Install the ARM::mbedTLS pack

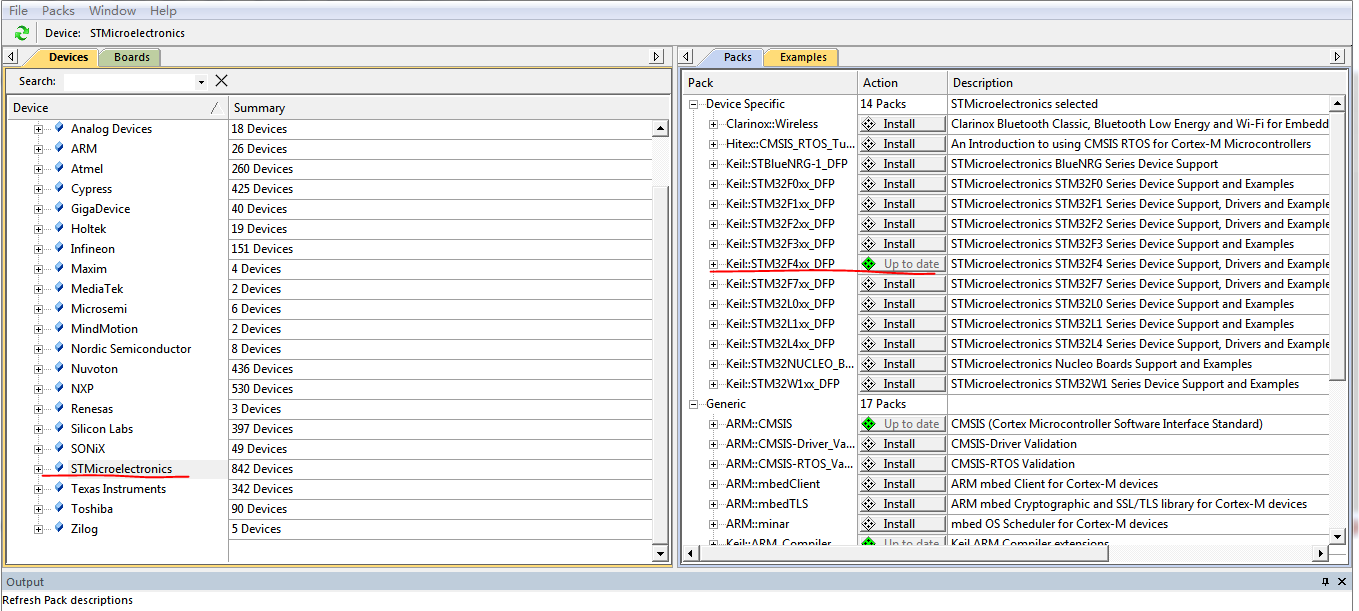coord(901,504)
